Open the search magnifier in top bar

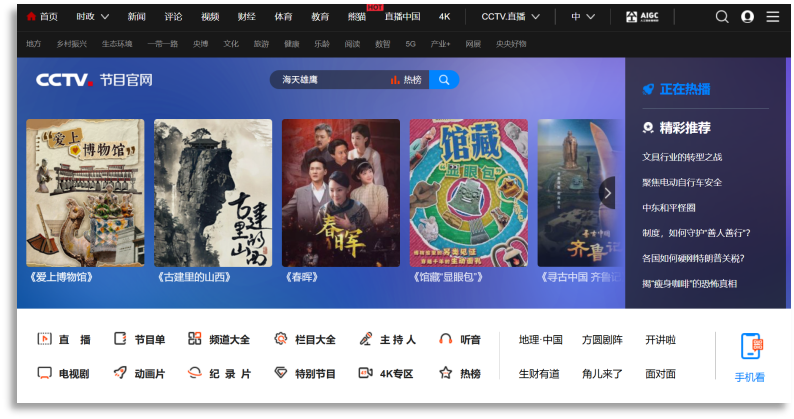coord(722,17)
